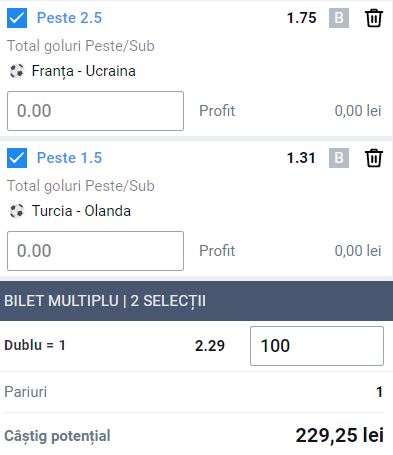The image size is (393, 455).
Task: Click the 1.75 odds value
Action: pos(301,18)
